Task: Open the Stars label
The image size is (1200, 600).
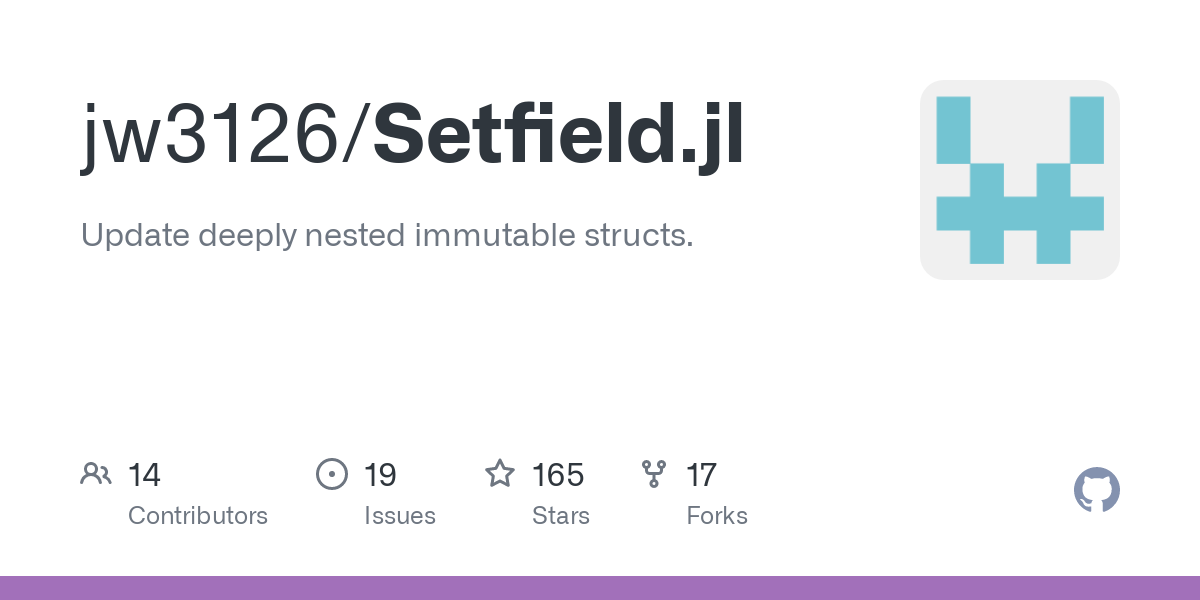Action: (x=561, y=516)
